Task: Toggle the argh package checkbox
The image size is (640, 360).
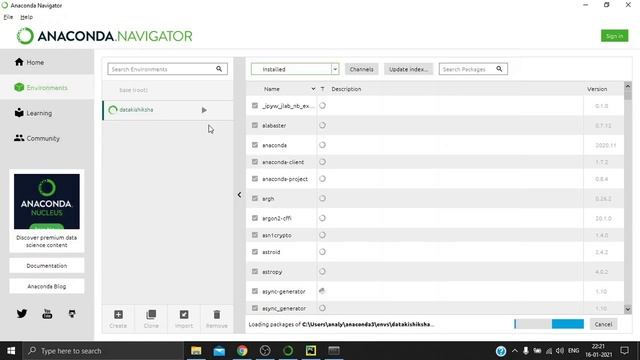Action: point(255,198)
